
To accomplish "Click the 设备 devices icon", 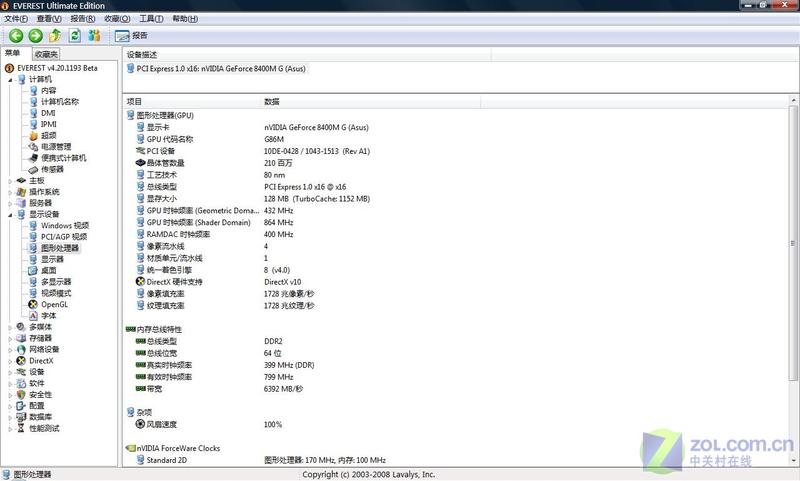I will click(x=21, y=372).
